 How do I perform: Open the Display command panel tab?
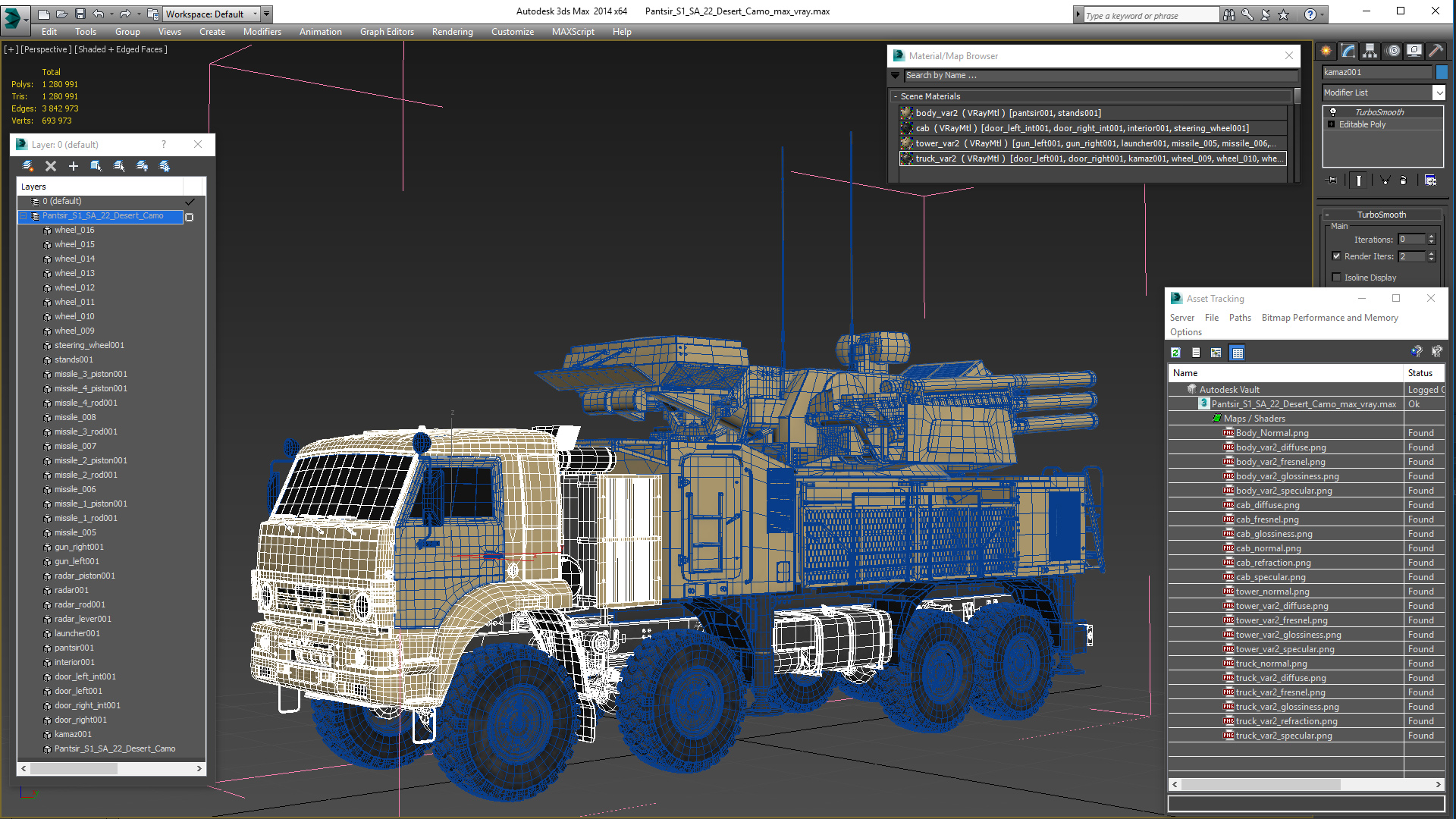tap(1414, 51)
